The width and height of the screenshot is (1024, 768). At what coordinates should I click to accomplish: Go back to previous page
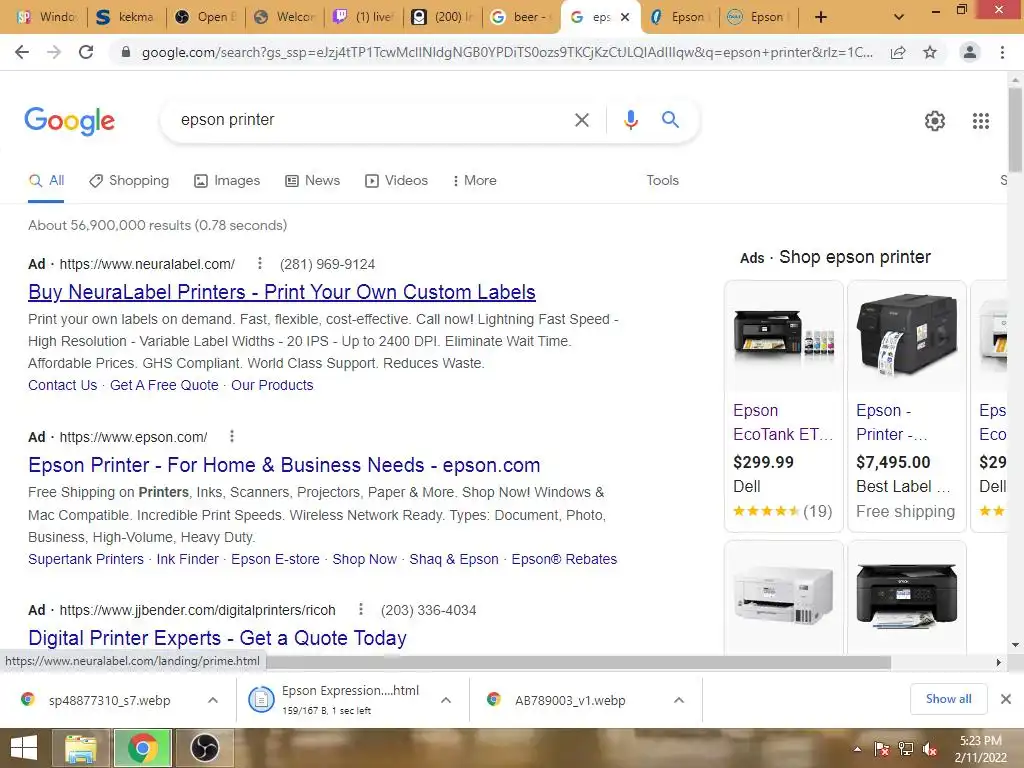coord(22,52)
